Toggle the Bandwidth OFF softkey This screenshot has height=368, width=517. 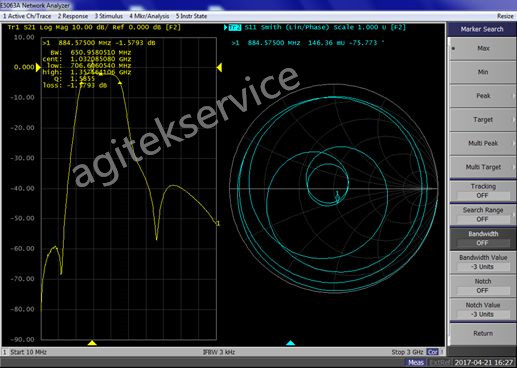(483, 238)
